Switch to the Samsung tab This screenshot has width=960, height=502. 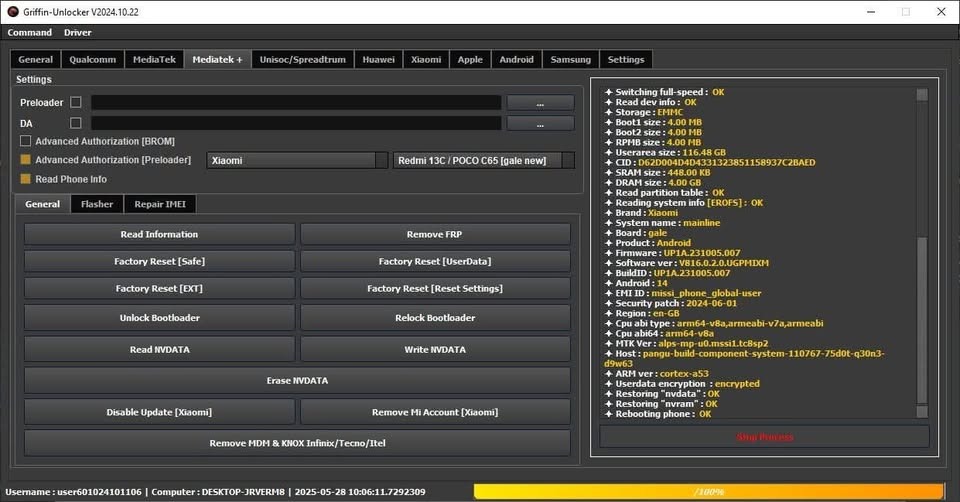(x=570, y=59)
